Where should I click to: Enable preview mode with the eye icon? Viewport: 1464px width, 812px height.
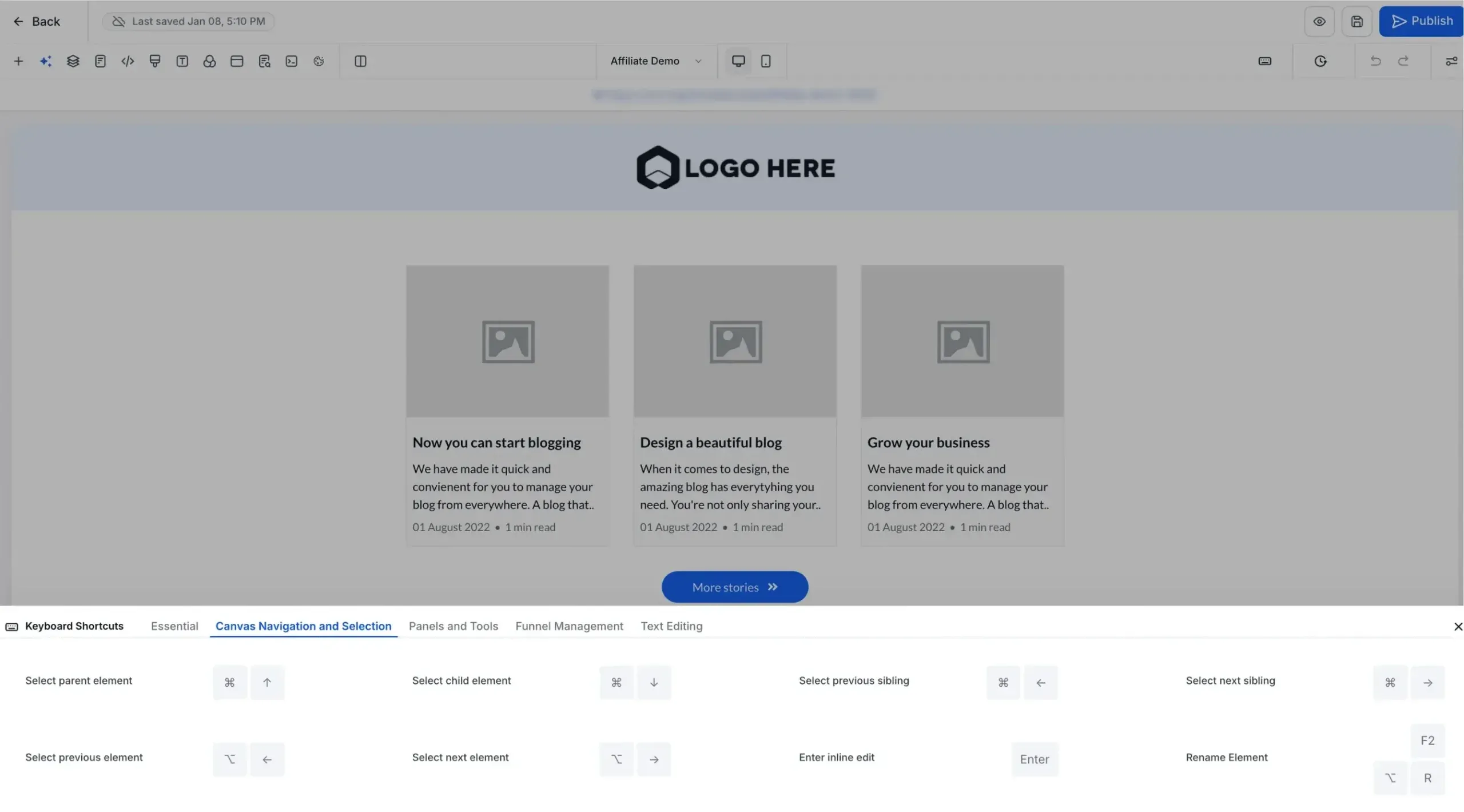1319,21
